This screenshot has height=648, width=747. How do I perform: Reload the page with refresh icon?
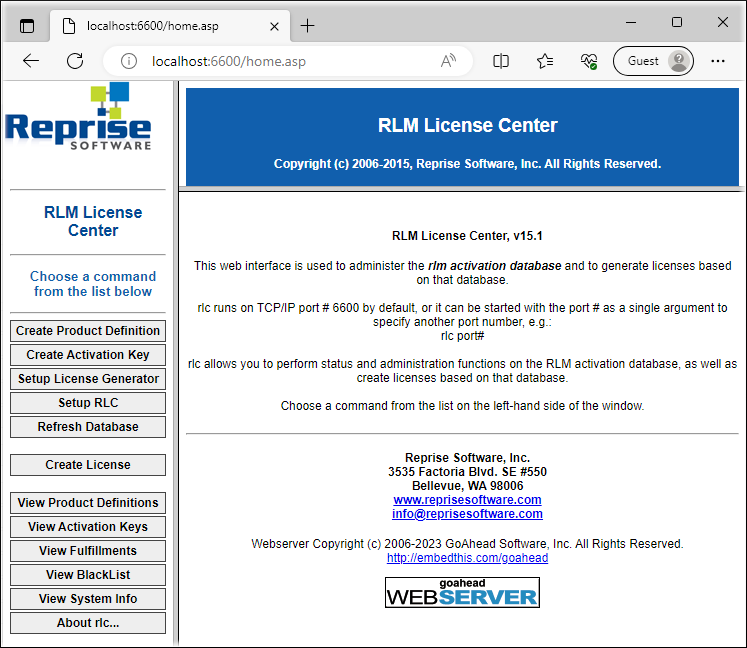(x=75, y=61)
